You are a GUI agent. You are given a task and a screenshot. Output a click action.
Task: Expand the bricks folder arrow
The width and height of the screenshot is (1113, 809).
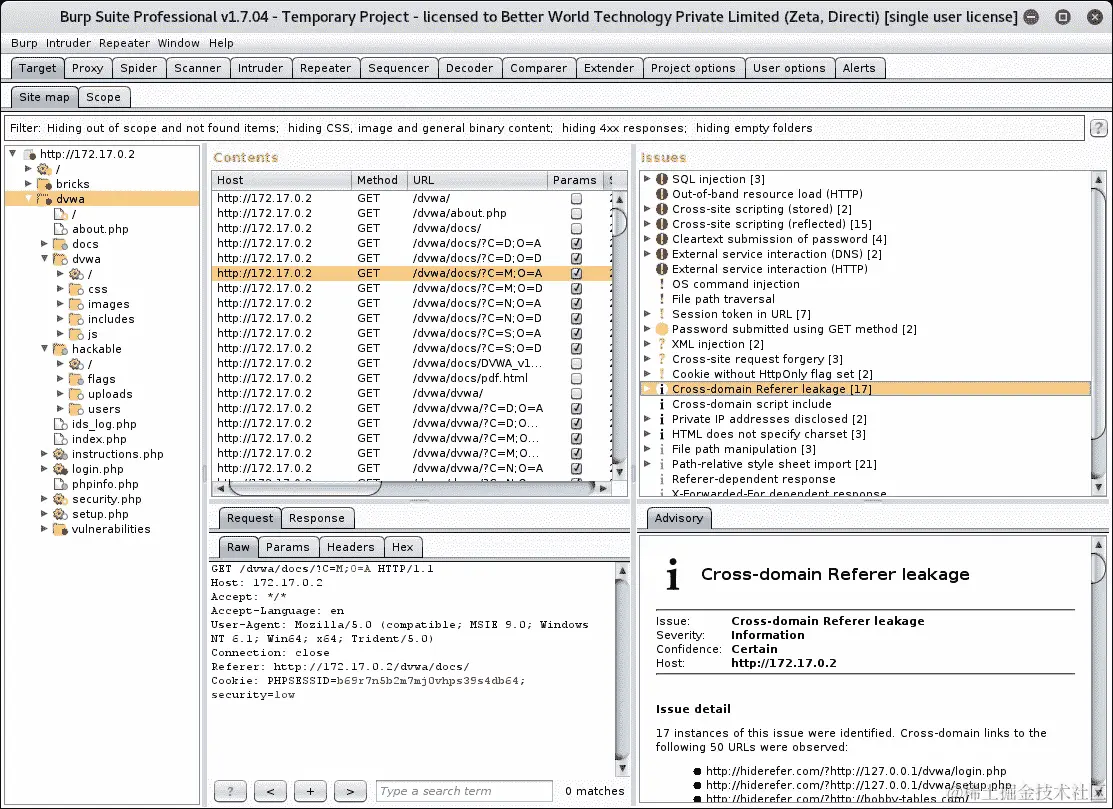click(28, 183)
